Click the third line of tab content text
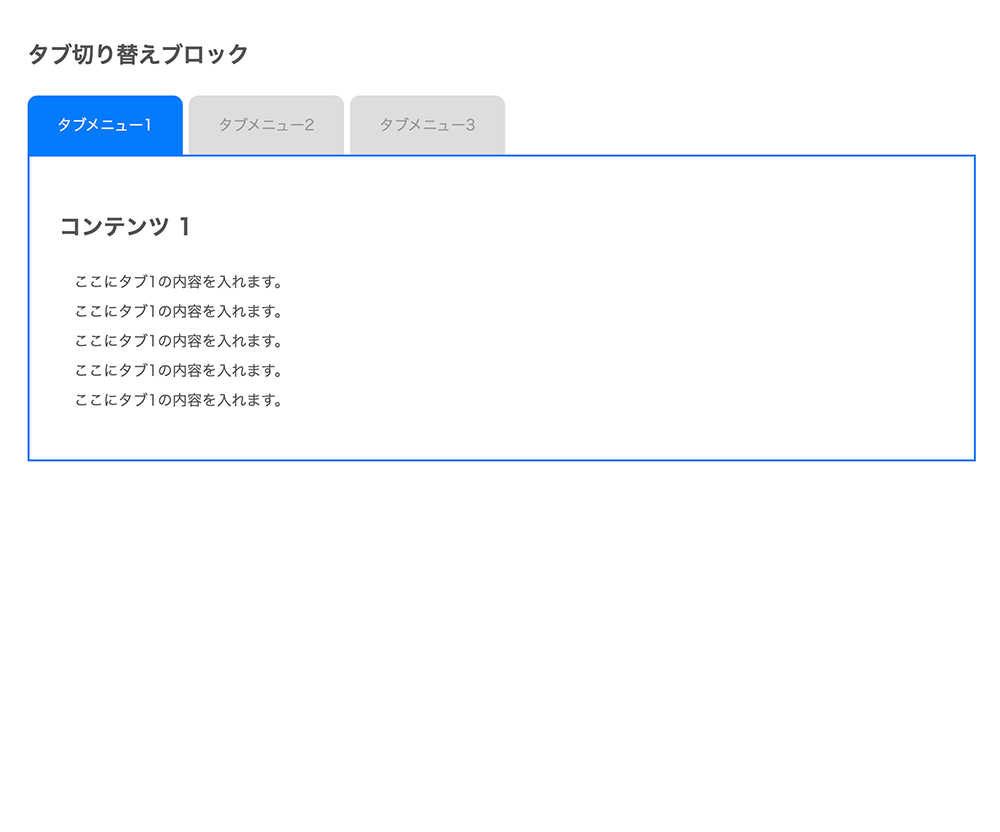Viewport: 1000px width, 832px height. click(x=179, y=341)
